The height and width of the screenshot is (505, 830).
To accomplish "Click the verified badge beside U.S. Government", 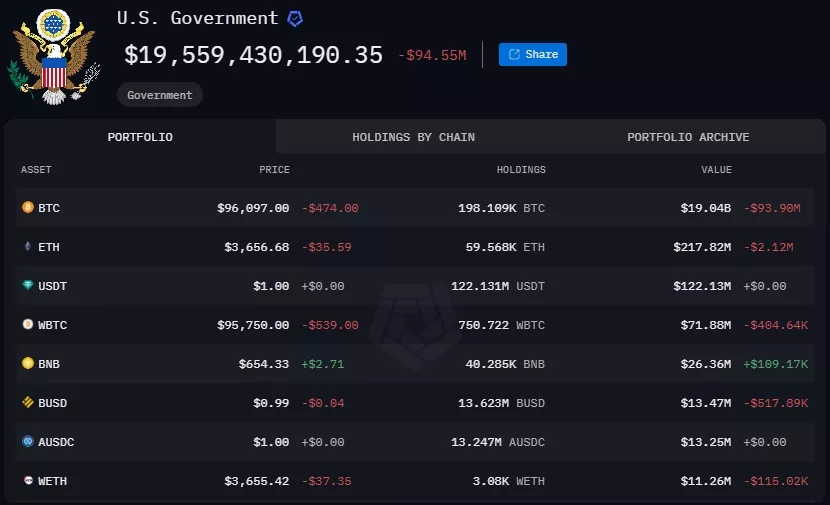I will coord(295,19).
